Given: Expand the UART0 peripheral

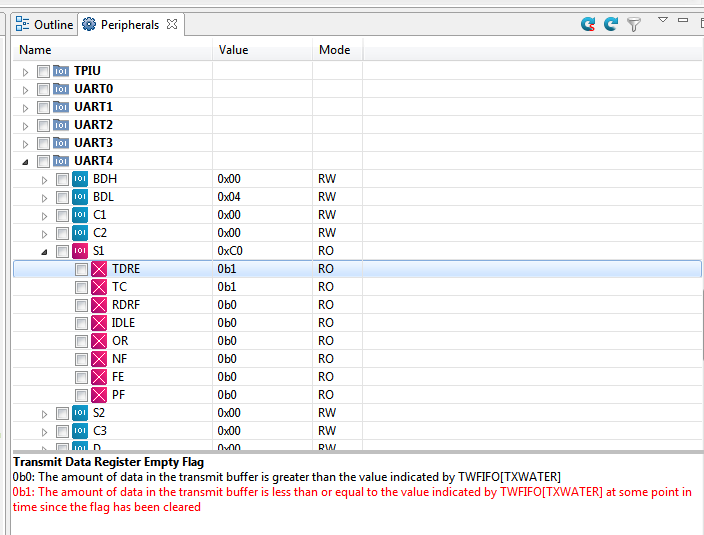Looking at the screenshot, I should click(x=26, y=90).
